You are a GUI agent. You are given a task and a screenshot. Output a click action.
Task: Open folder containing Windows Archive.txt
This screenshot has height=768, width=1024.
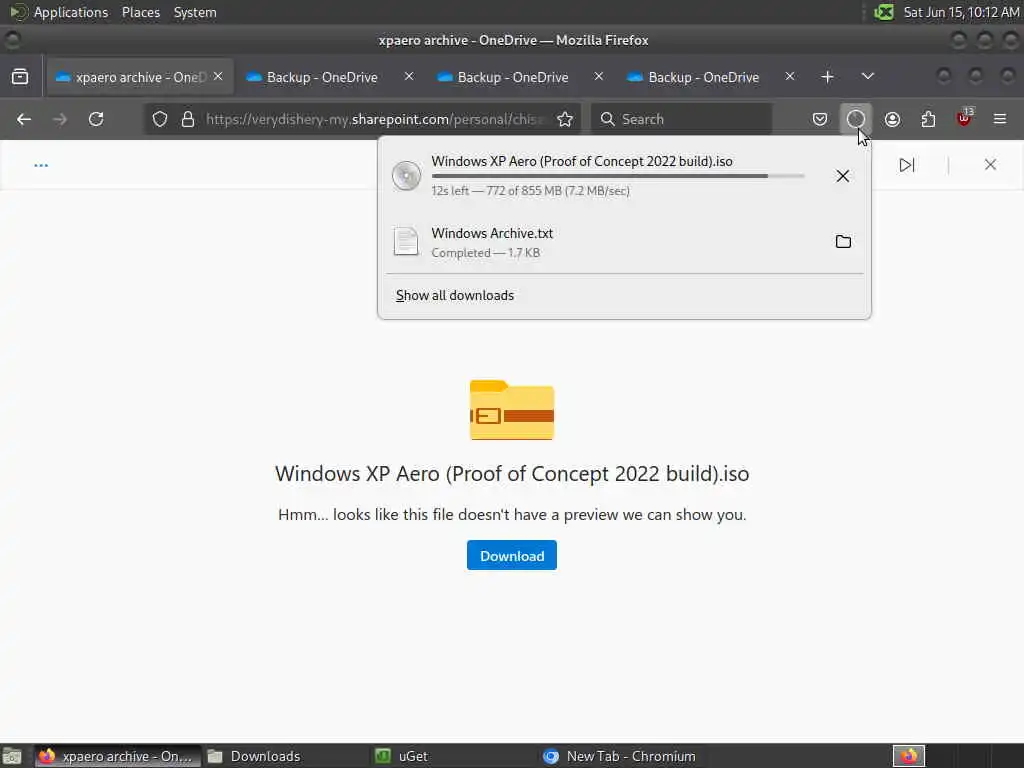point(843,242)
